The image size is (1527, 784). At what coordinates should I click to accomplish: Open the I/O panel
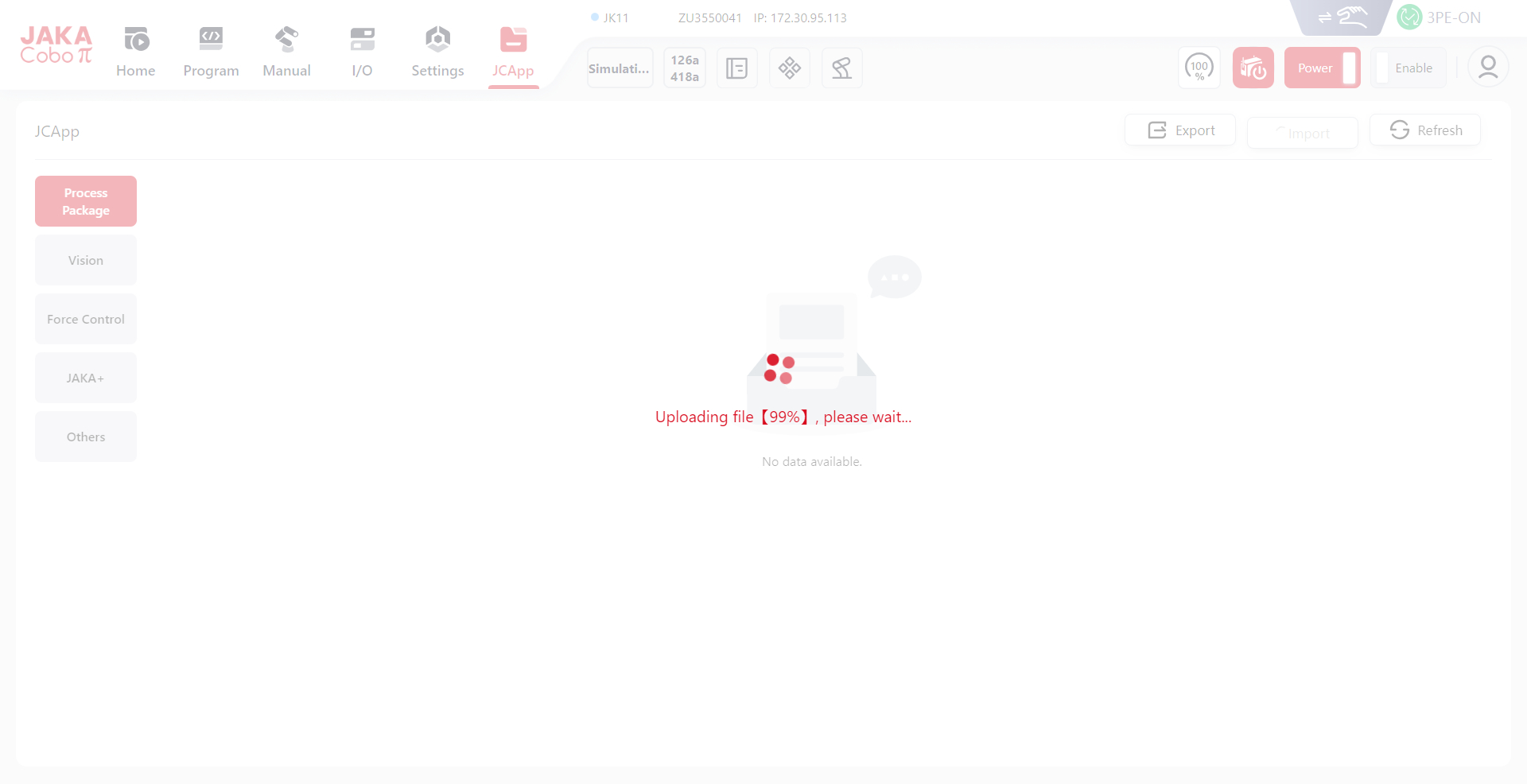(x=362, y=52)
